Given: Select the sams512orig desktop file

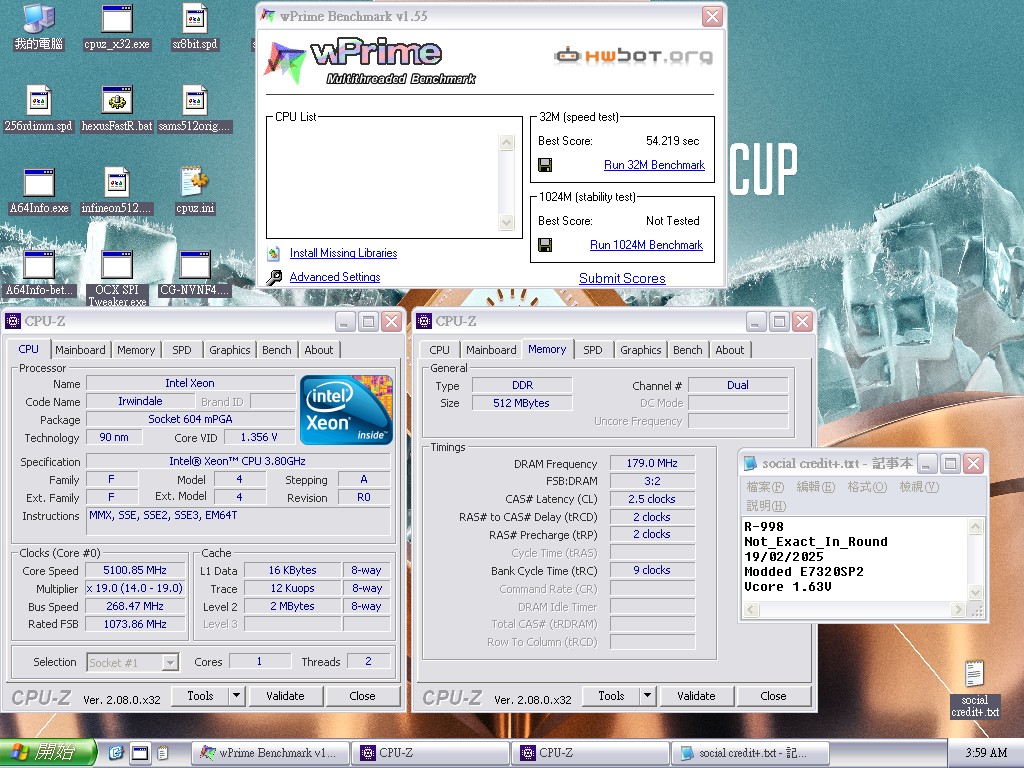Looking at the screenshot, I should tap(195, 109).
